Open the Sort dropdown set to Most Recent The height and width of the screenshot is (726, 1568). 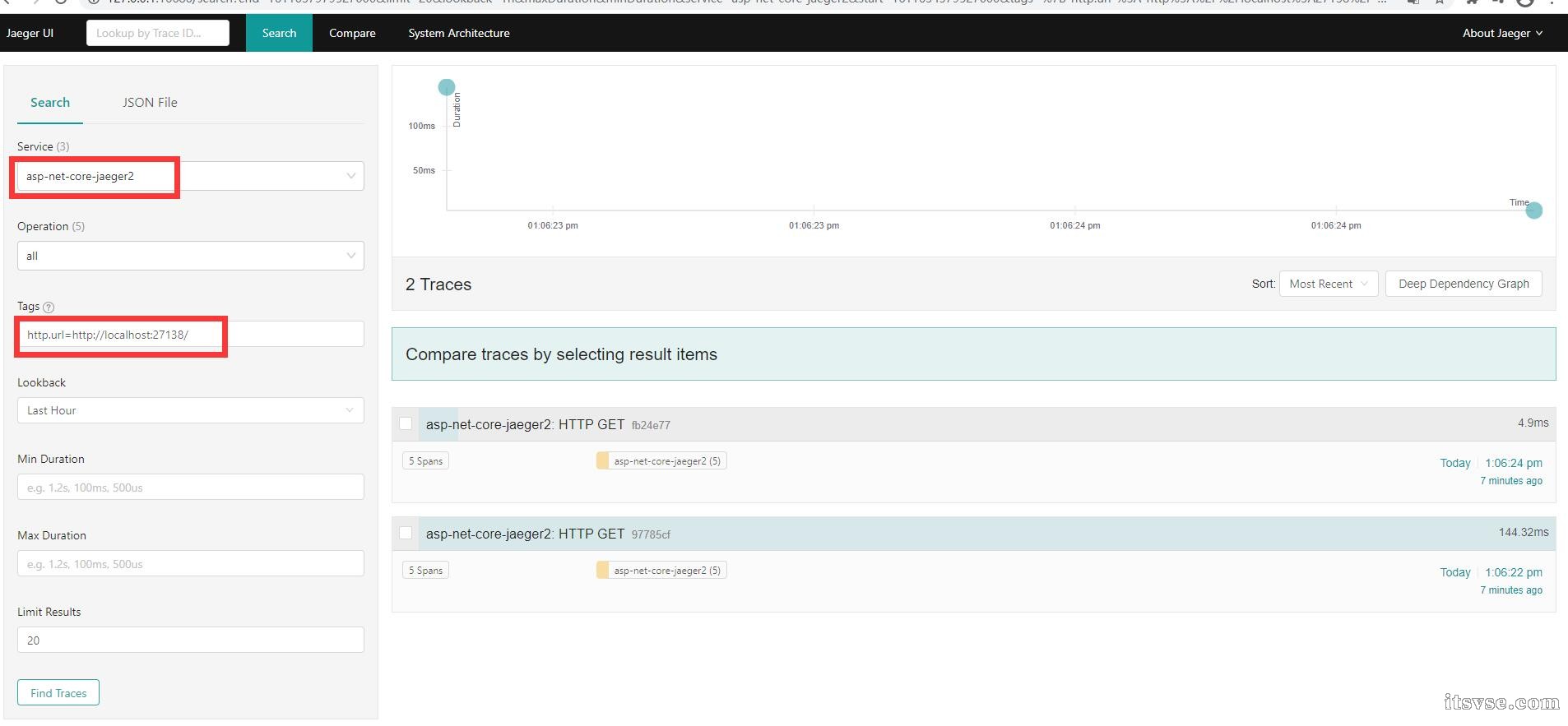pos(1328,284)
